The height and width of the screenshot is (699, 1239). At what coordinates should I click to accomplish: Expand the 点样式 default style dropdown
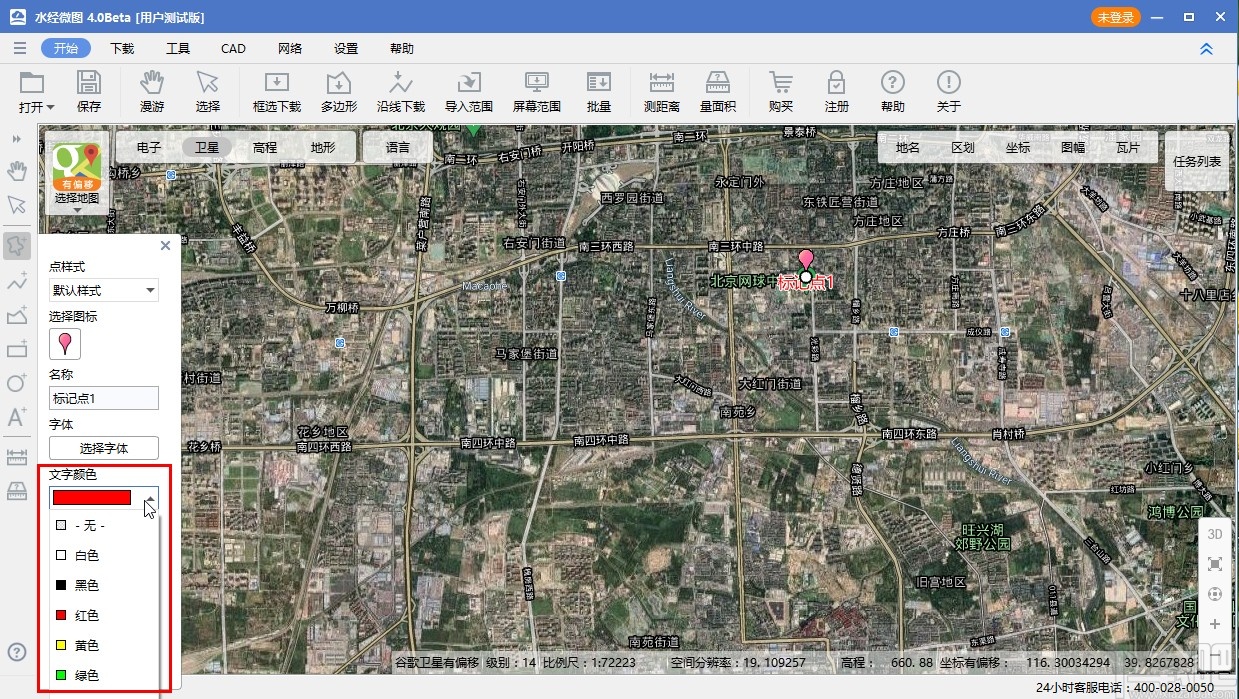(104, 291)
